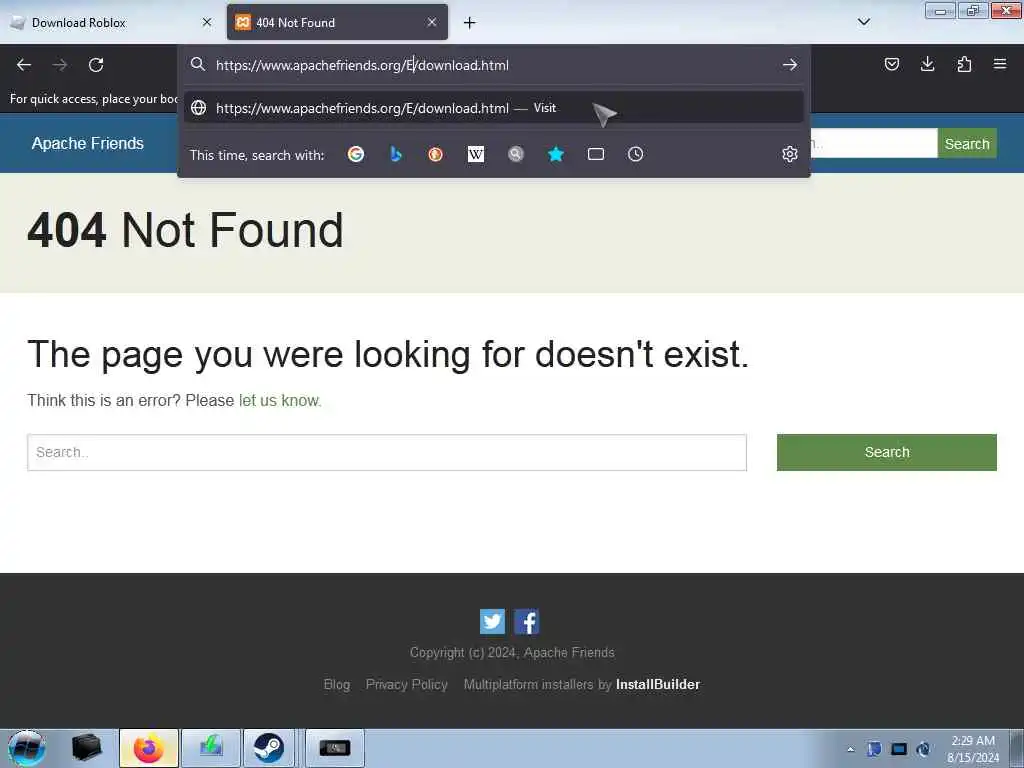The width and height of the screenshot is (1024, 768).
Task: Follow the 'let us know' link
Action: click(x=279, y=400)
